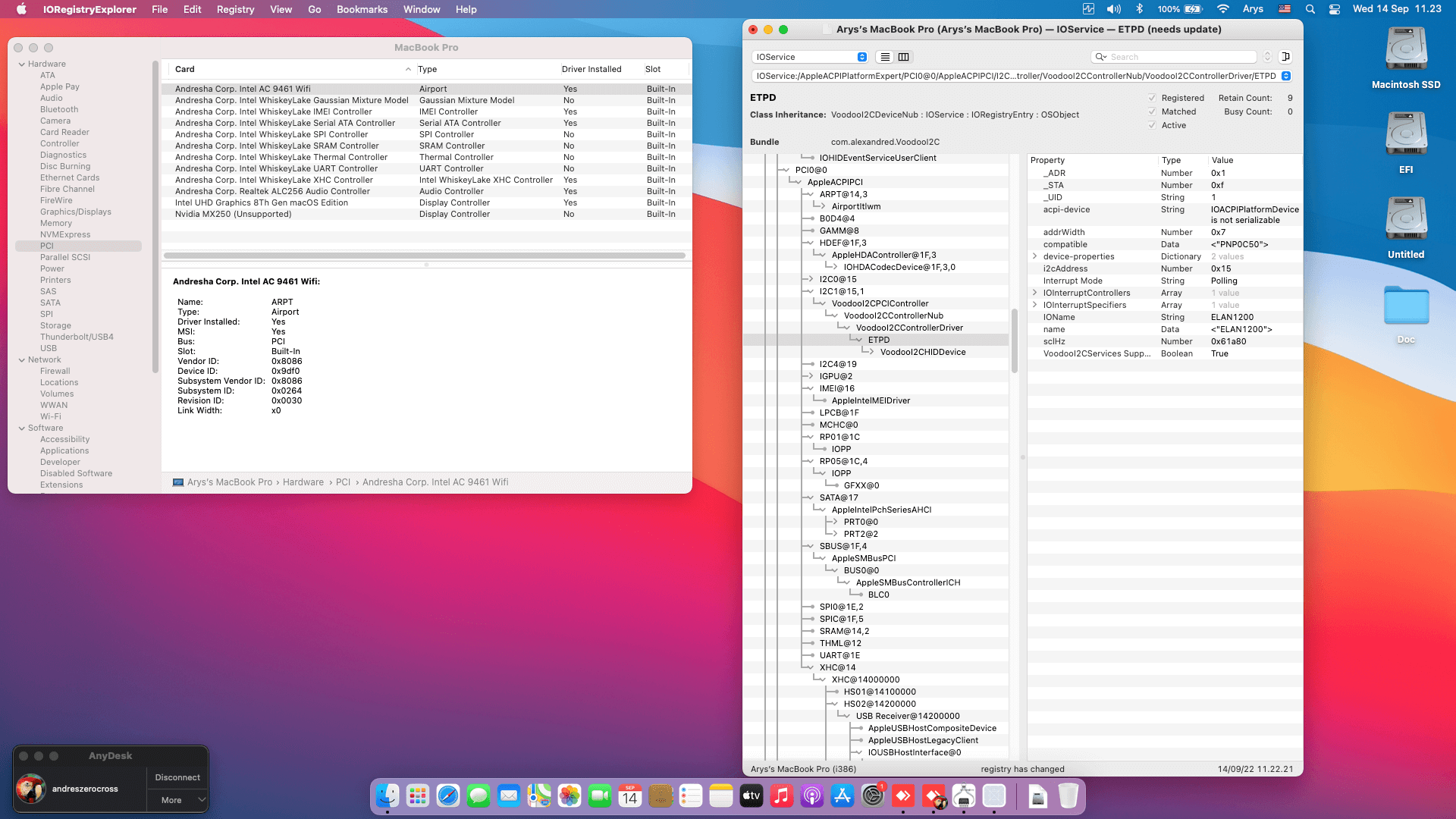Click the Bluetooth status icon in the menu bar

point(1139,9)
